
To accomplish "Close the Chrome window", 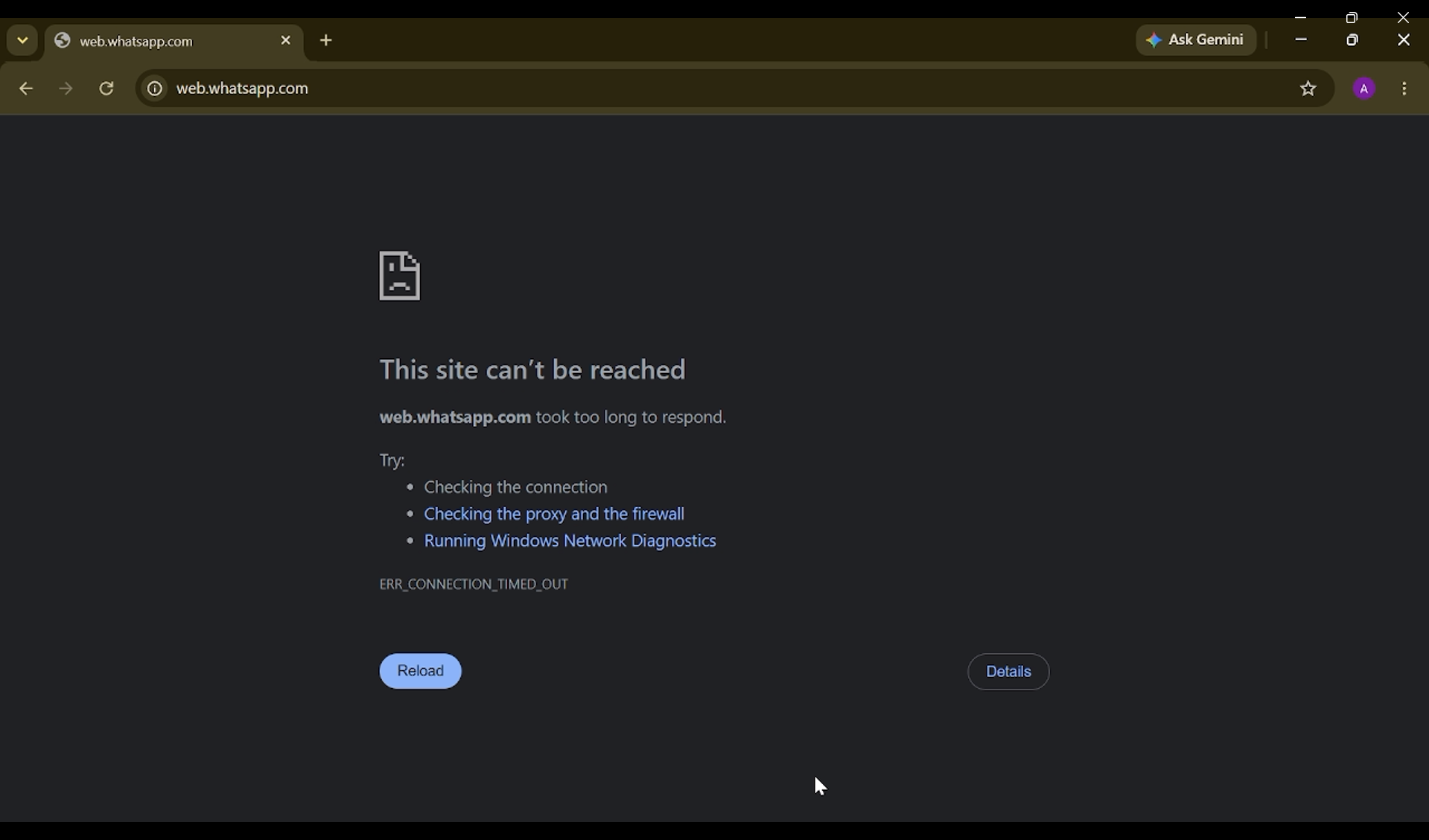I will tap(1404, 40).
